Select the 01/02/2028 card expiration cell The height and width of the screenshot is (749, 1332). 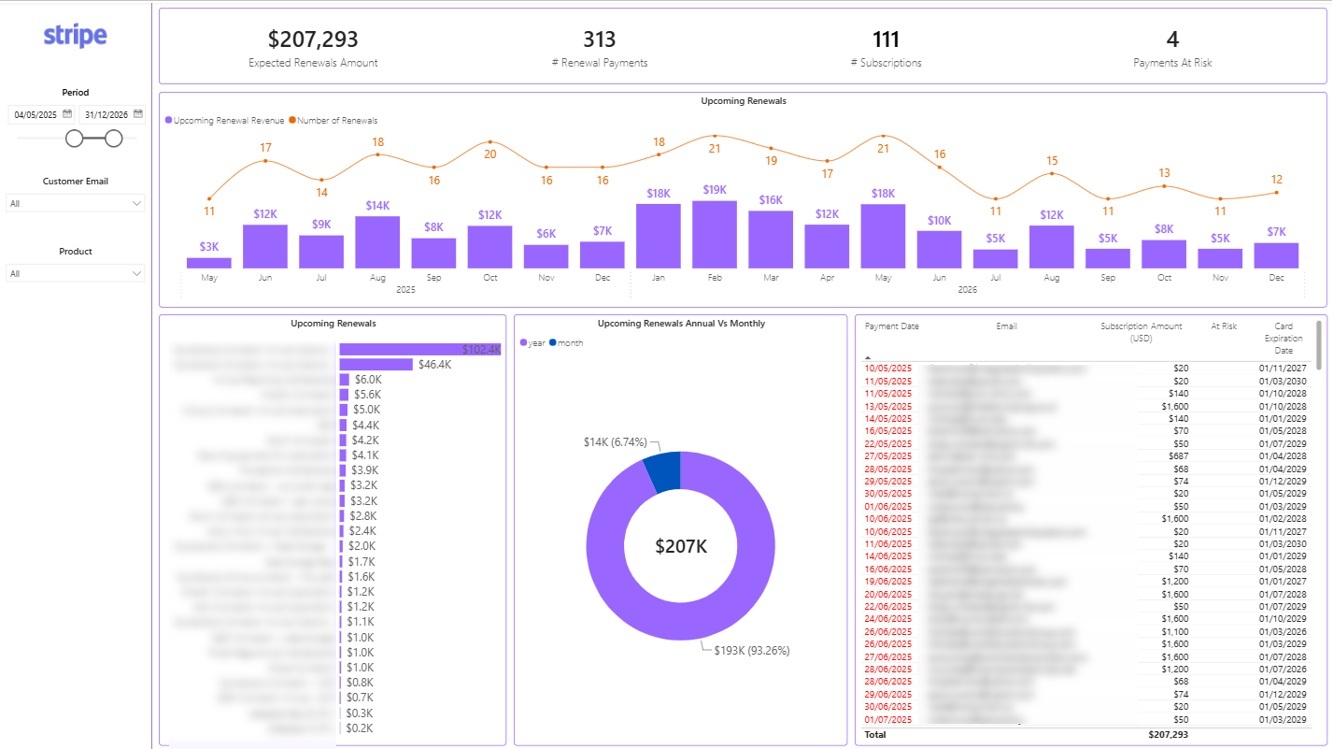1283,518
